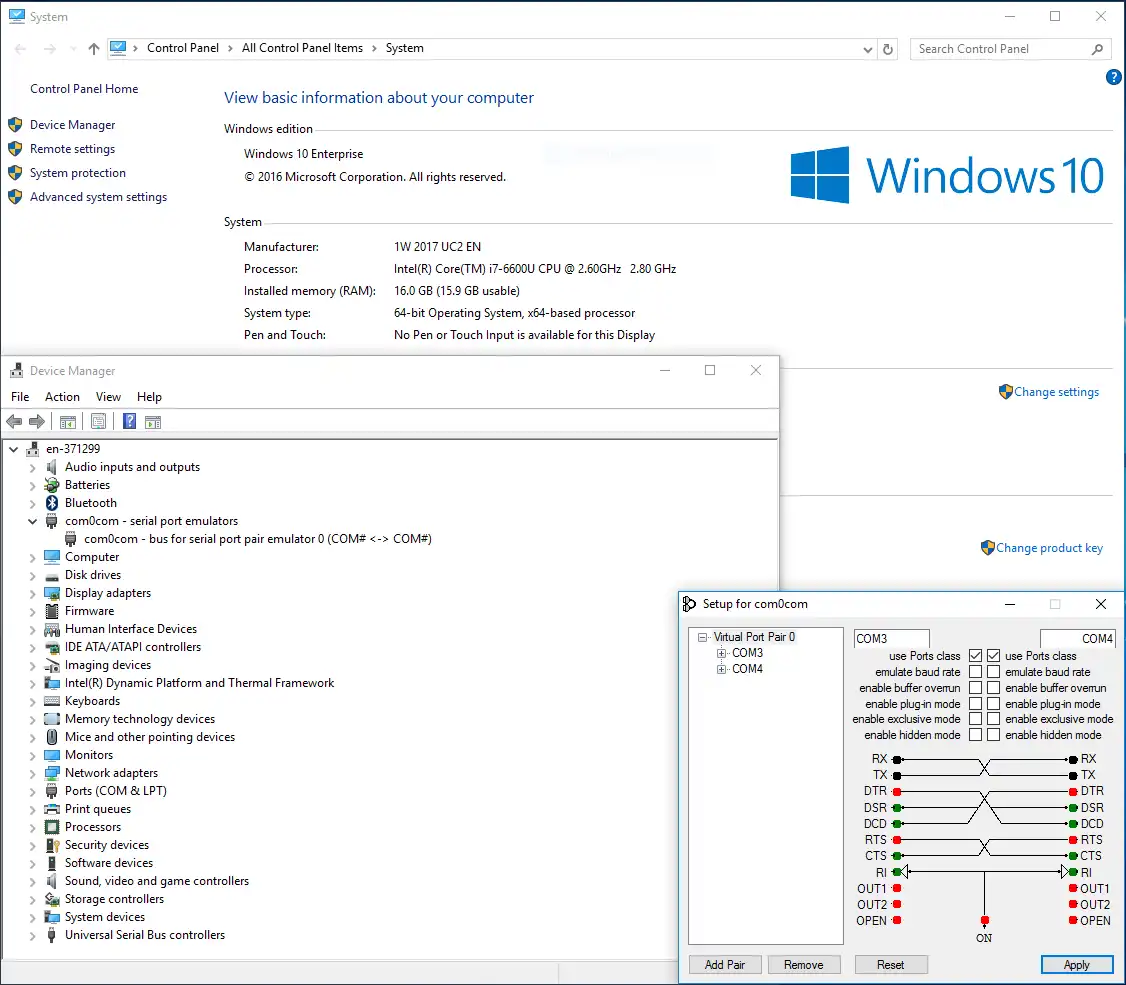The width and height of the screenshot is (1126, 985).
Task: Expand the Ports (COM & LPT) node
Action: coord(32,791)
